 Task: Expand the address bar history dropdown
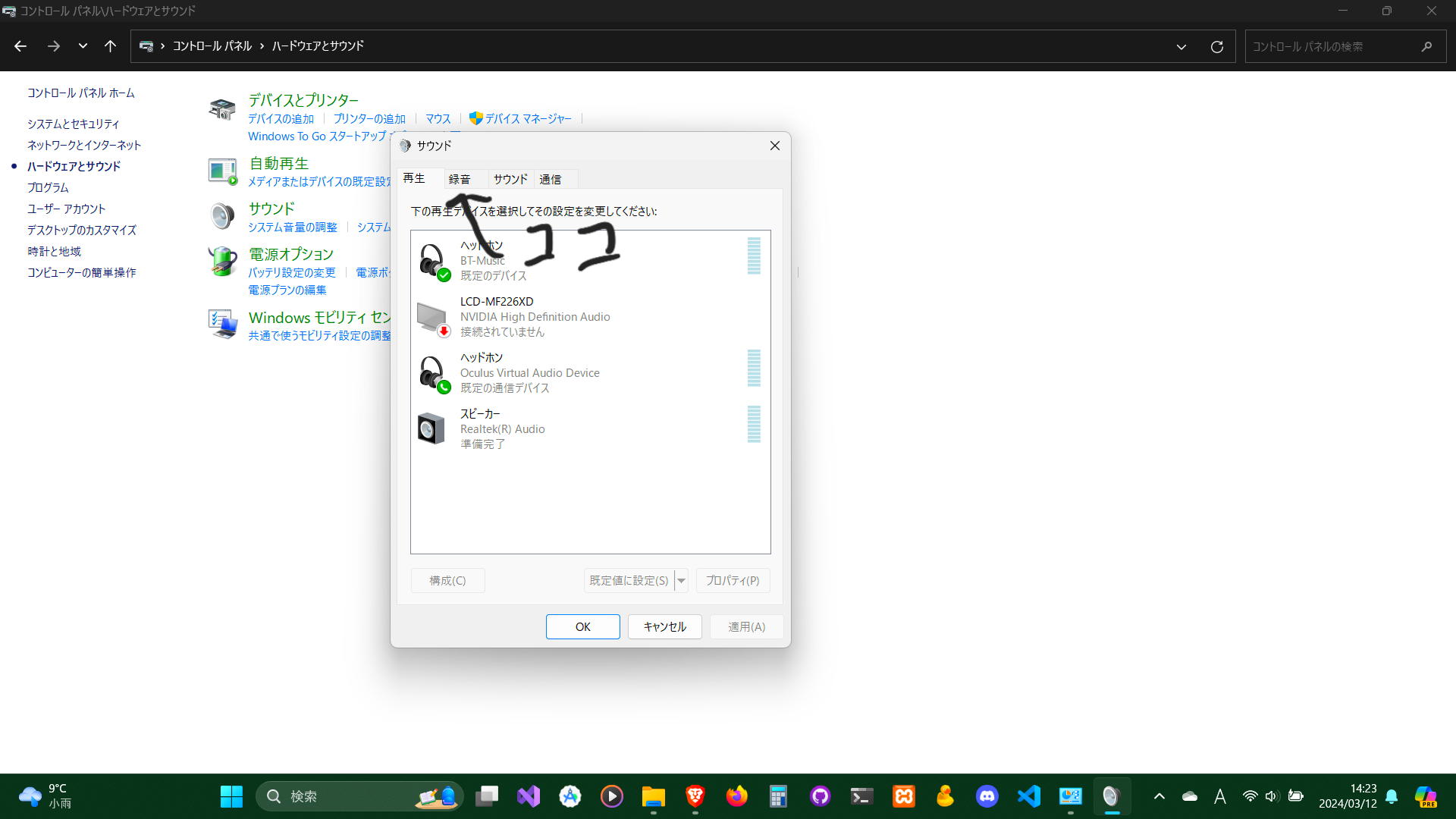click(x=1181, y=47)
